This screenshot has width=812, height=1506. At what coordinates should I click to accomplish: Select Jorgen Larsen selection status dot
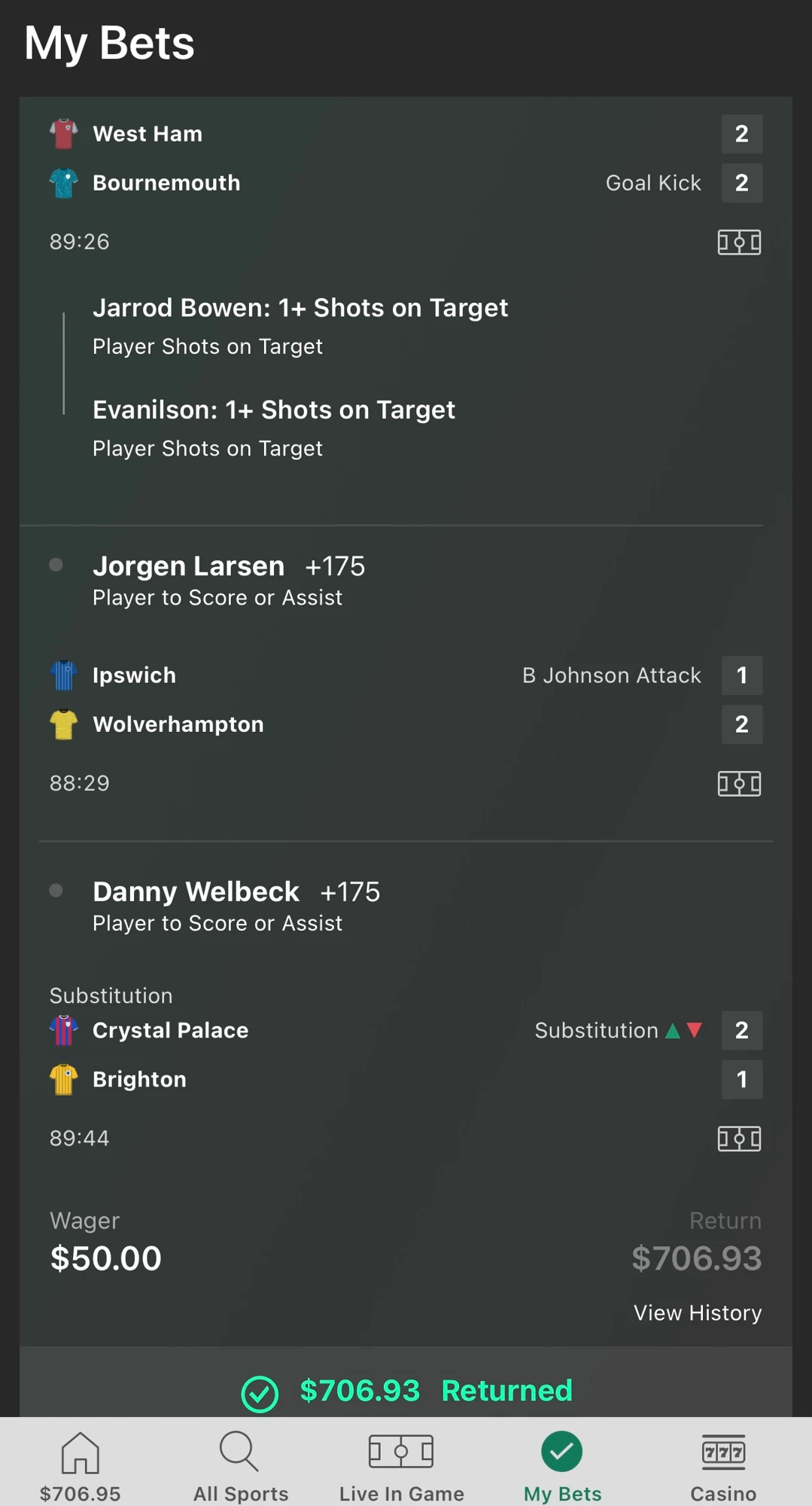56,565
